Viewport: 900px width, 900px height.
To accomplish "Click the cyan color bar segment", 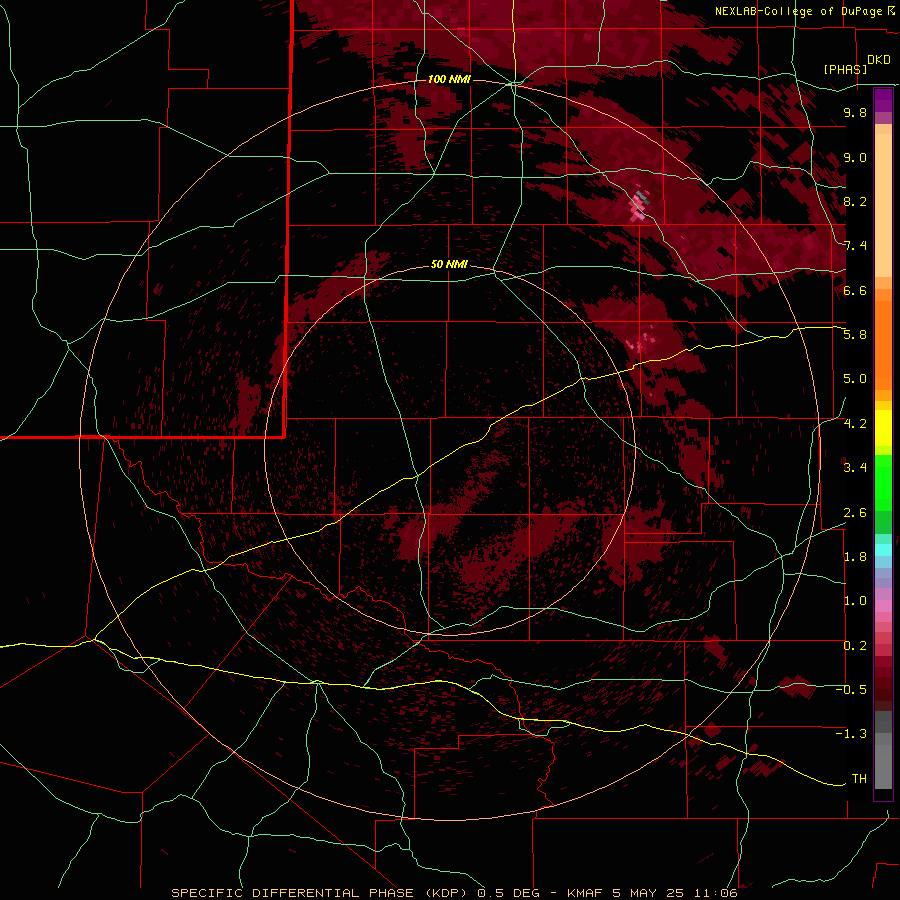I will click(x=883, y=550).
